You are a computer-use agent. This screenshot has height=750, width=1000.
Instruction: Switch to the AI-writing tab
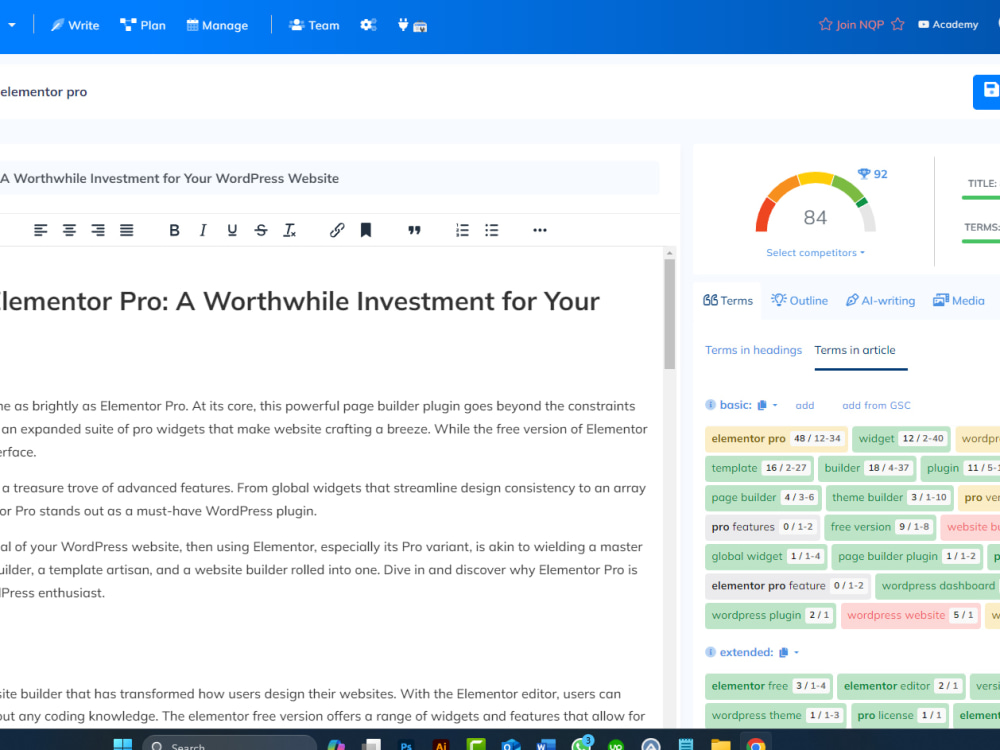coord(880,300)
